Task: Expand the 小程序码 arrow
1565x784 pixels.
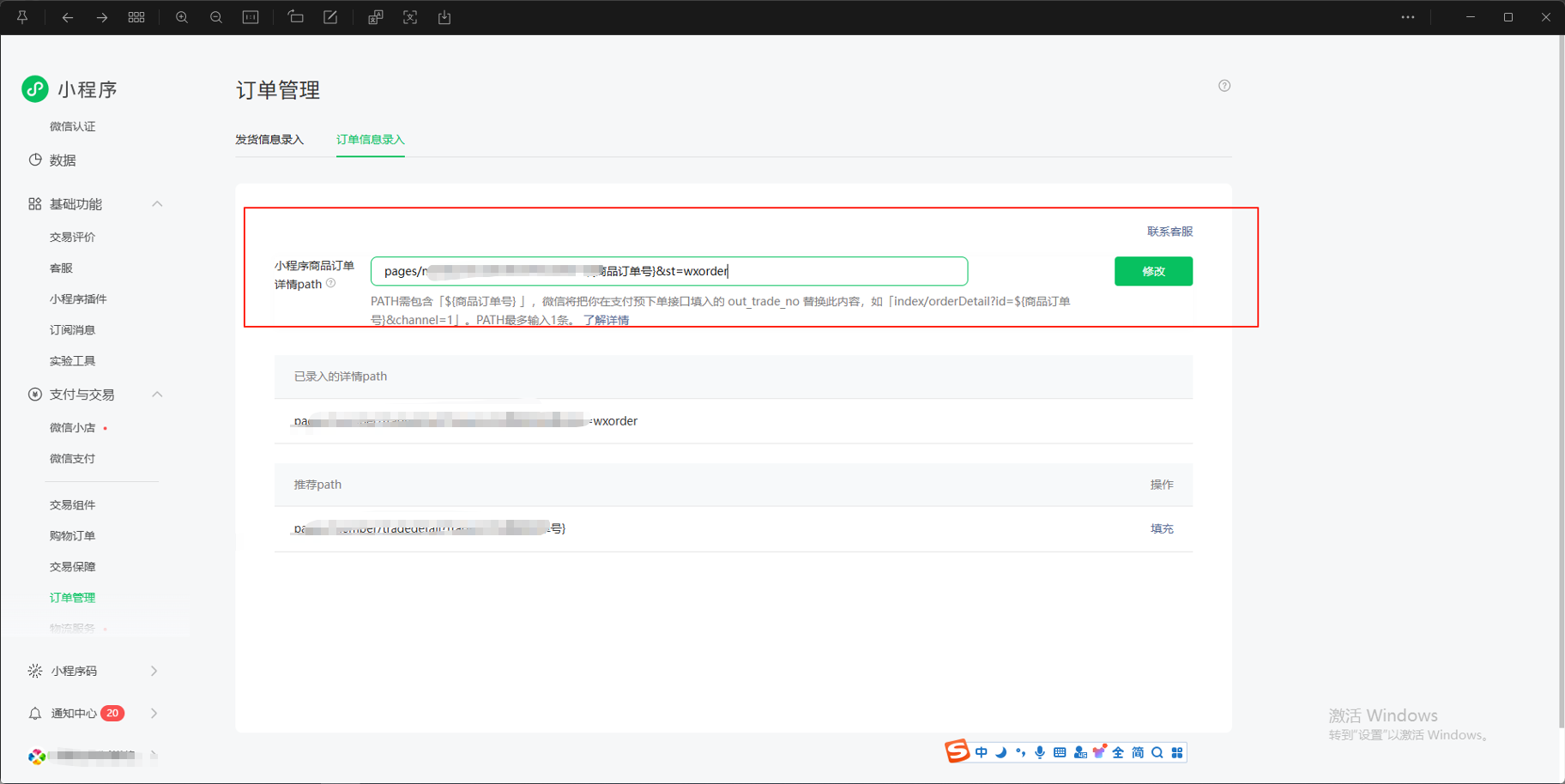Action: pos(154,671)
